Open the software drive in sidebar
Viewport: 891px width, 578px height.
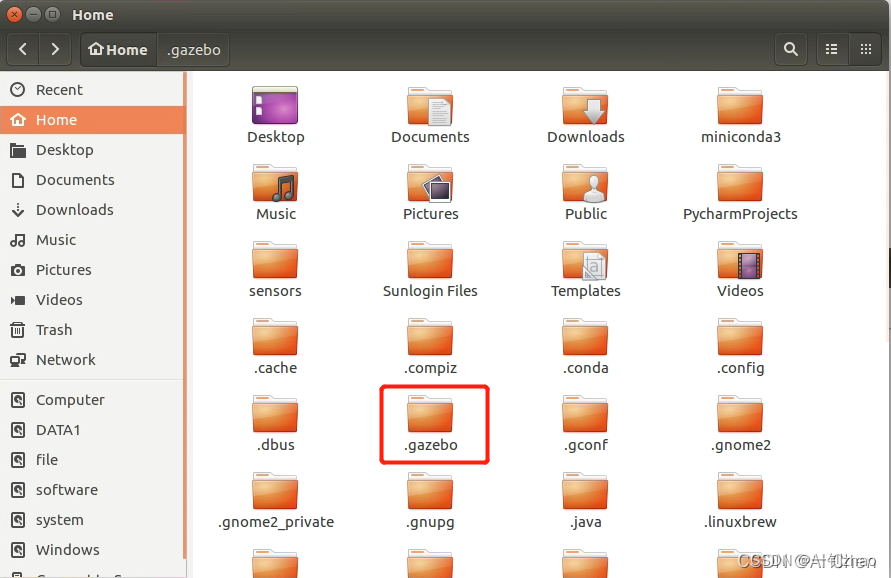[x=93, y=490]
